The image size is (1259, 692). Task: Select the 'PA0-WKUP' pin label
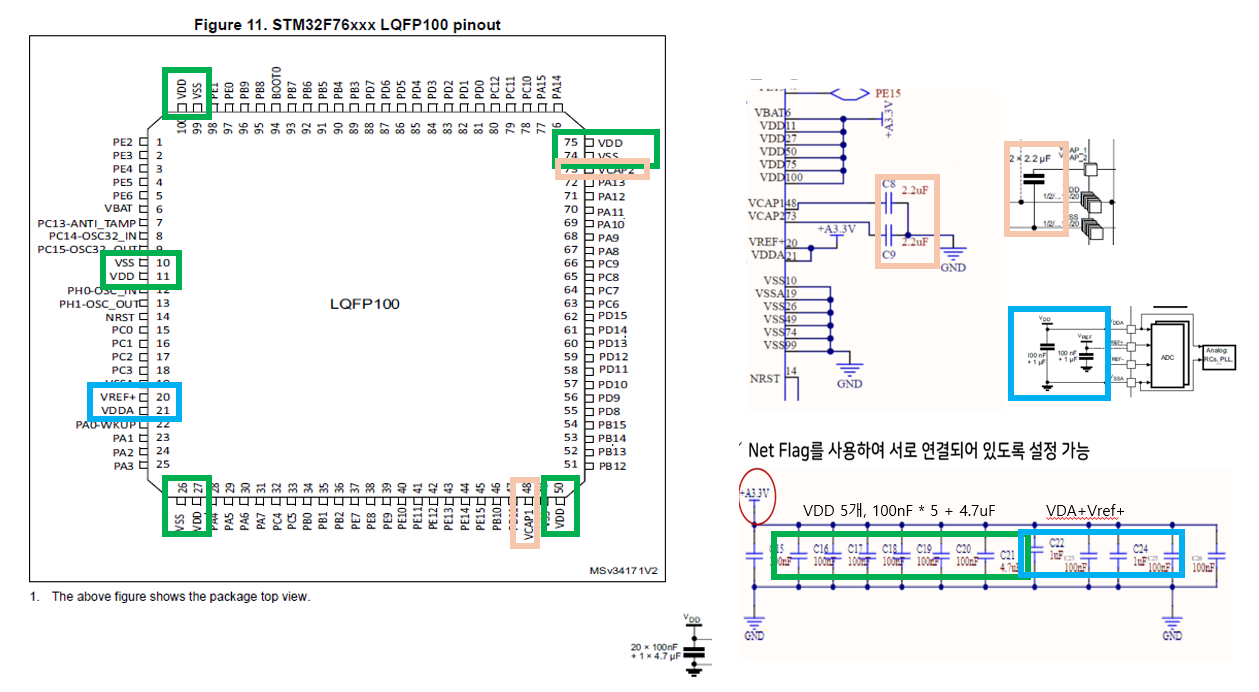click(x=104, y=424)
